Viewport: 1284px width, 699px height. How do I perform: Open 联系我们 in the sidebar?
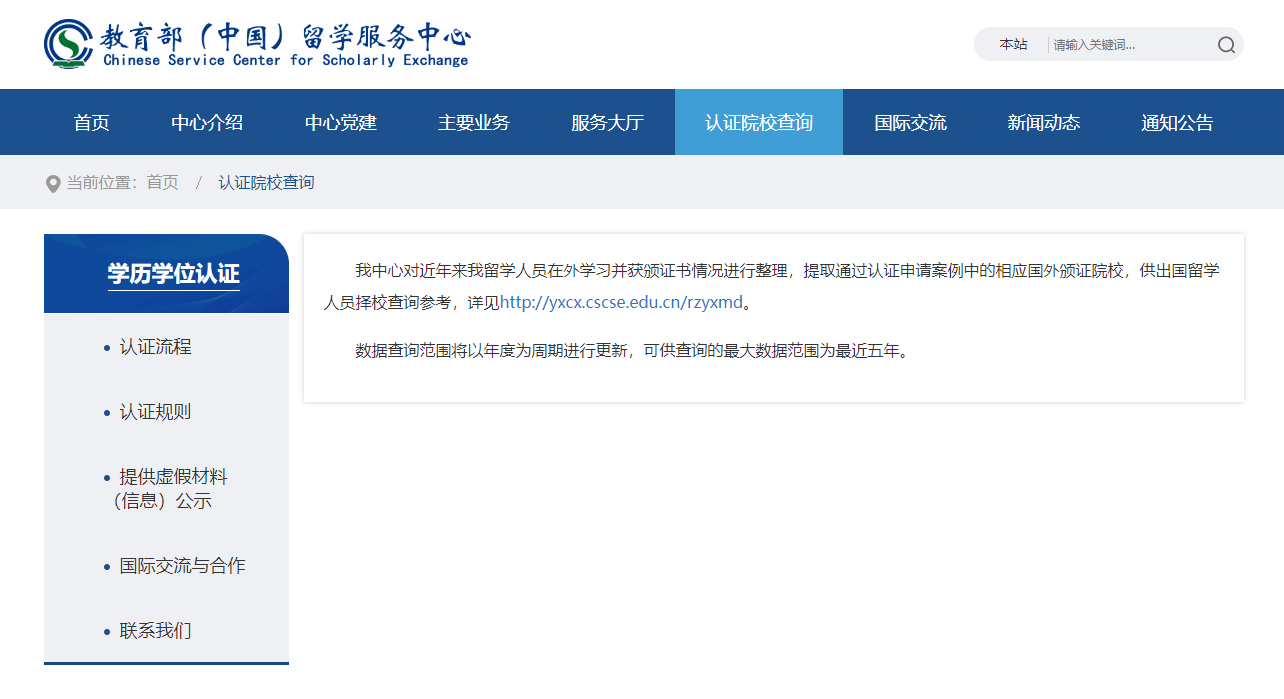click(x=156, y=631)
